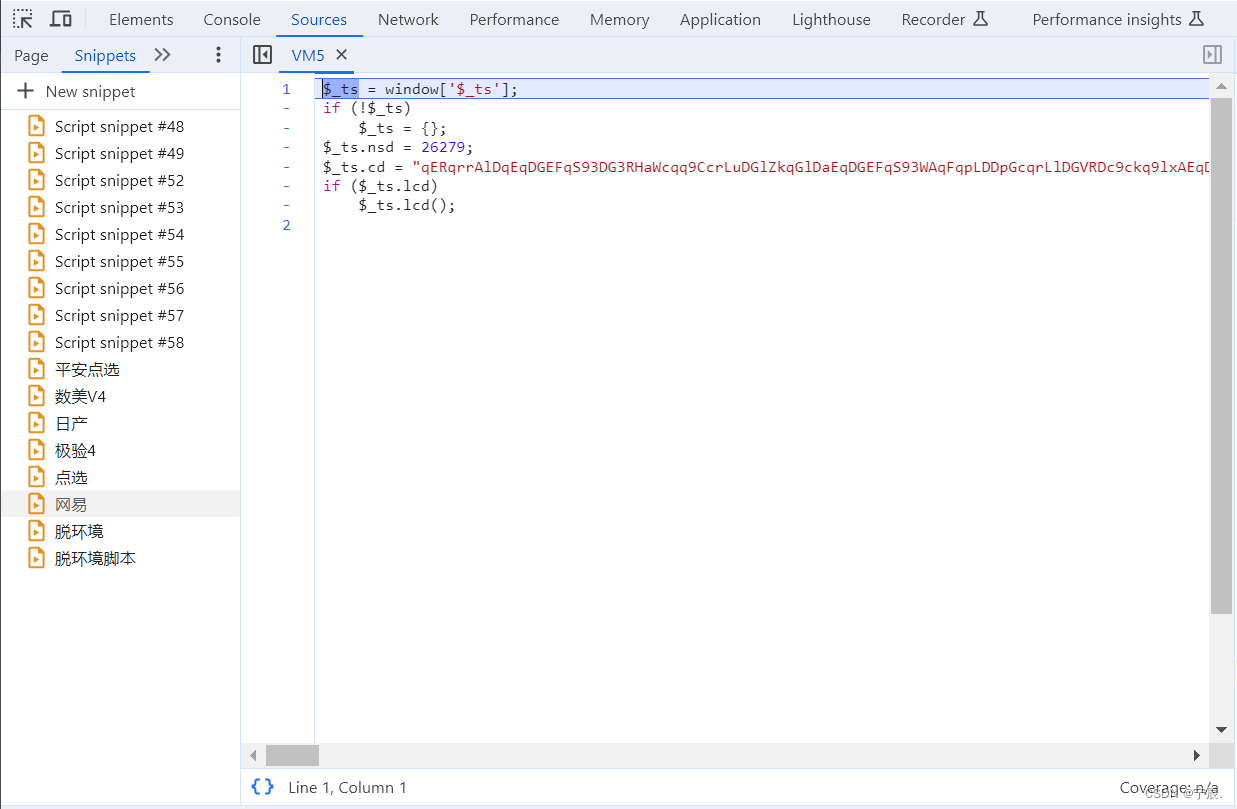The width and height of the screenshot is (1237, 809).
Task: Click the Coverage: n/a status indicator
Action: [1169, 787]
